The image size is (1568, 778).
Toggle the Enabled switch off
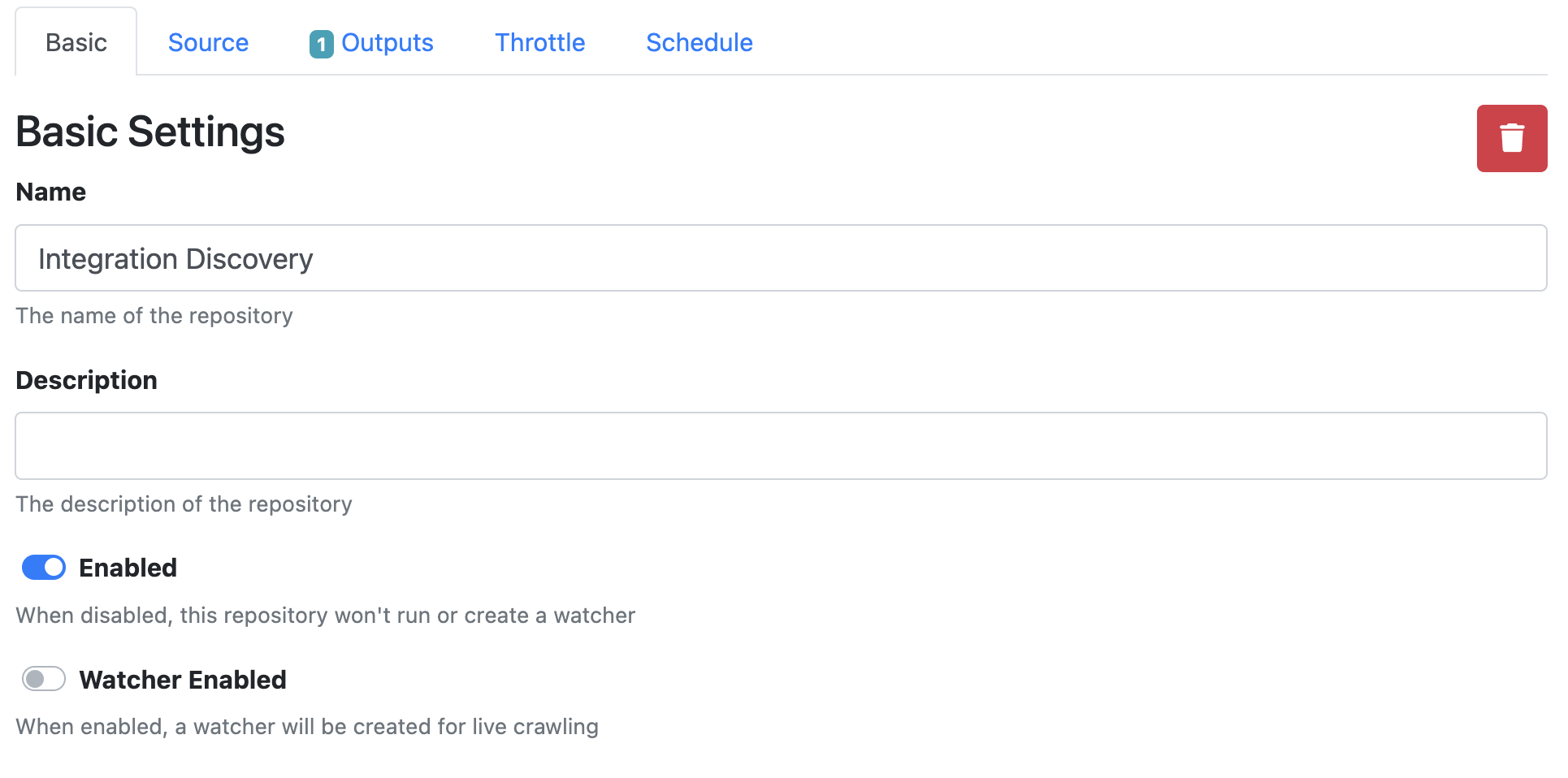pyautogui.click(x=44, y=568)
